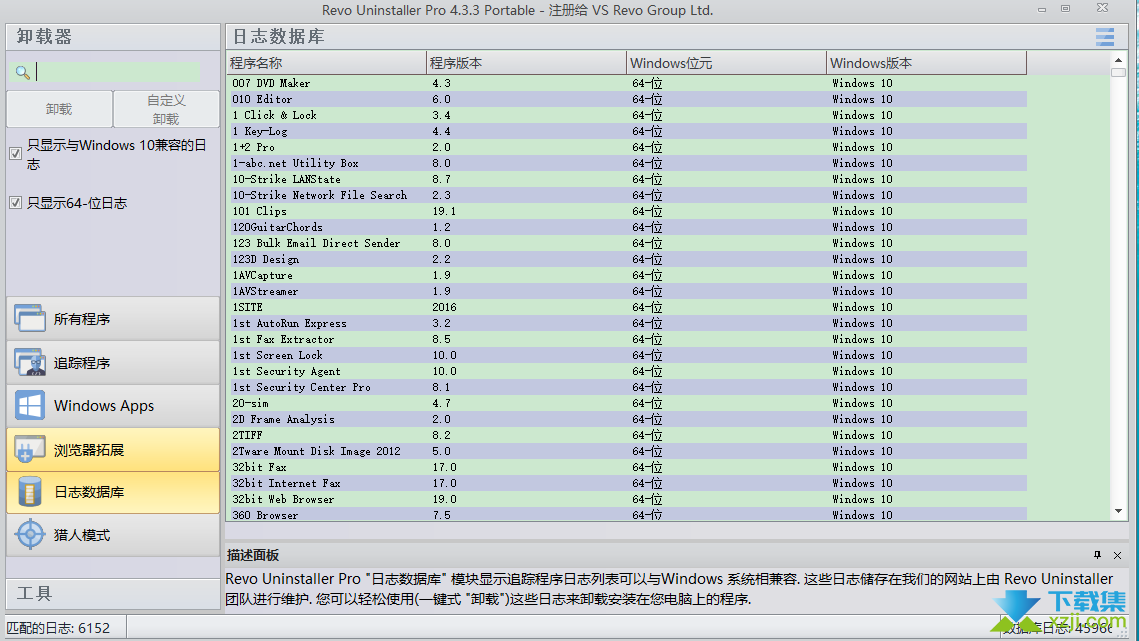This screenshot has height=641, width=1139.
Task: Click the 猎人模式 crosshair icon
Action: 30,535
